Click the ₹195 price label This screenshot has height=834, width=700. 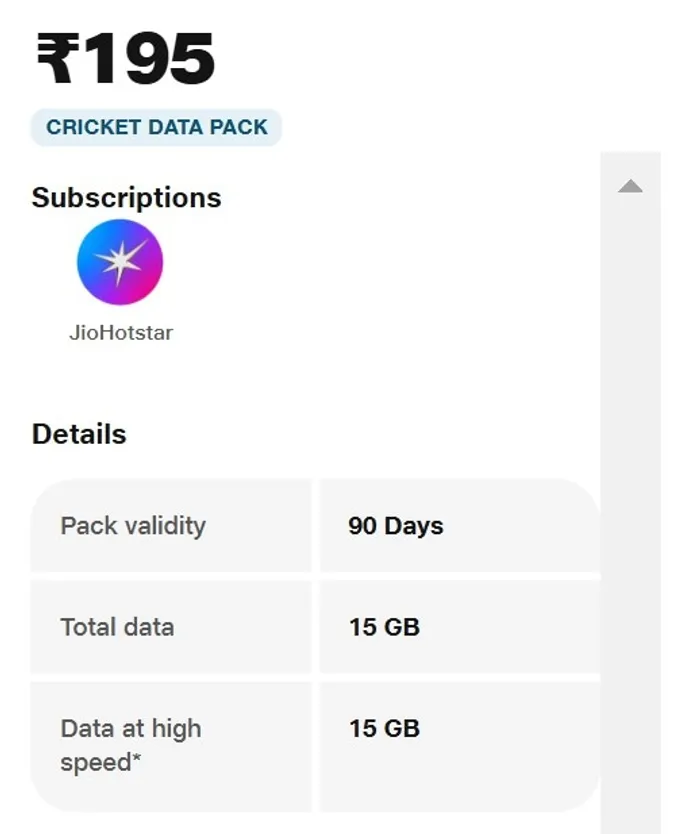point(122,58)
